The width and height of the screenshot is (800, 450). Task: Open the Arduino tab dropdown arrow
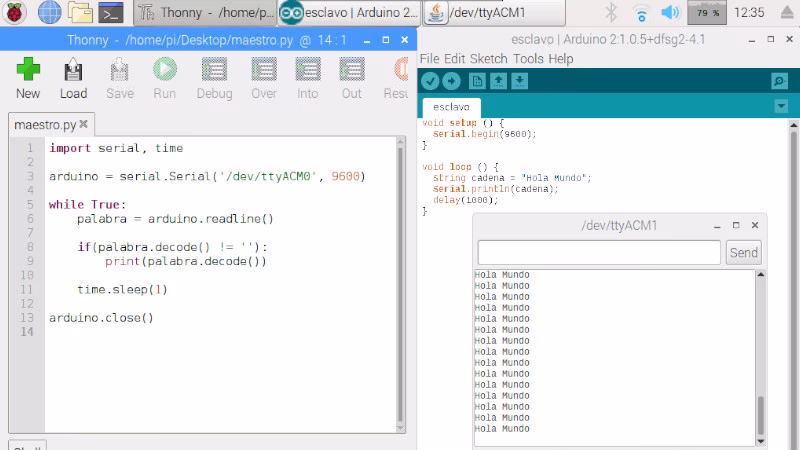coord(781,107)
